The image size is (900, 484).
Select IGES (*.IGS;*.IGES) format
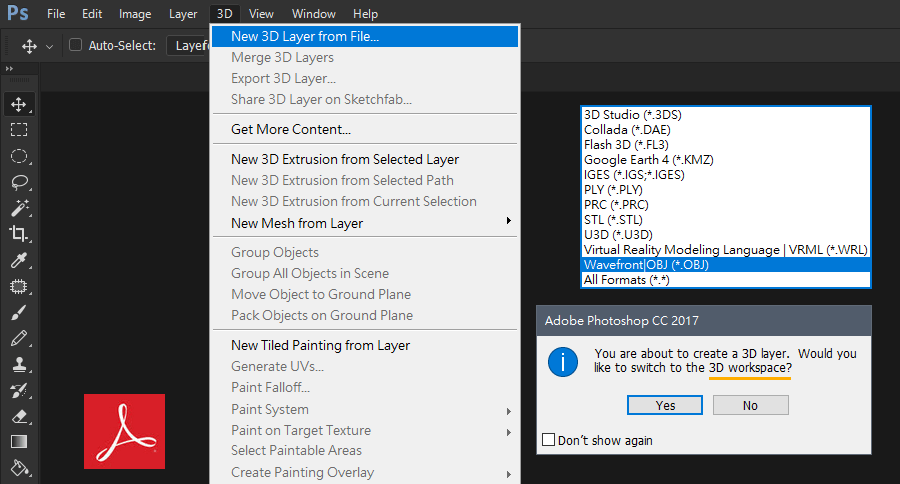[726, 175]
